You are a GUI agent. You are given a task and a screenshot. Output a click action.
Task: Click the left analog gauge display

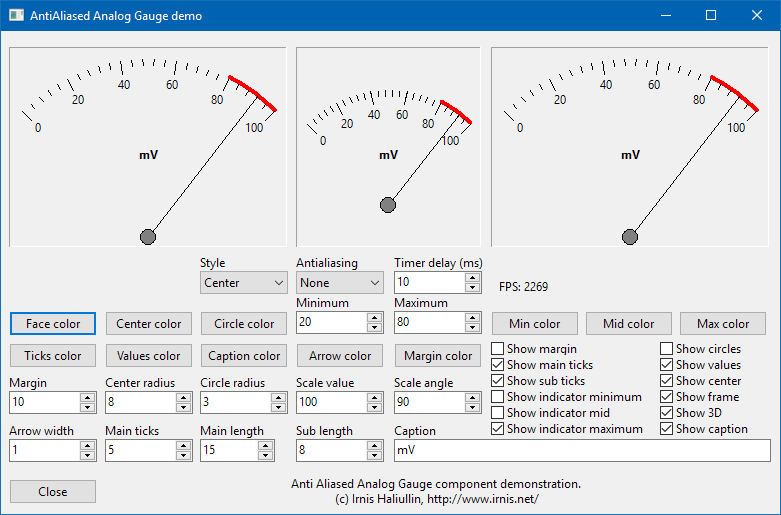pos(148,147)
